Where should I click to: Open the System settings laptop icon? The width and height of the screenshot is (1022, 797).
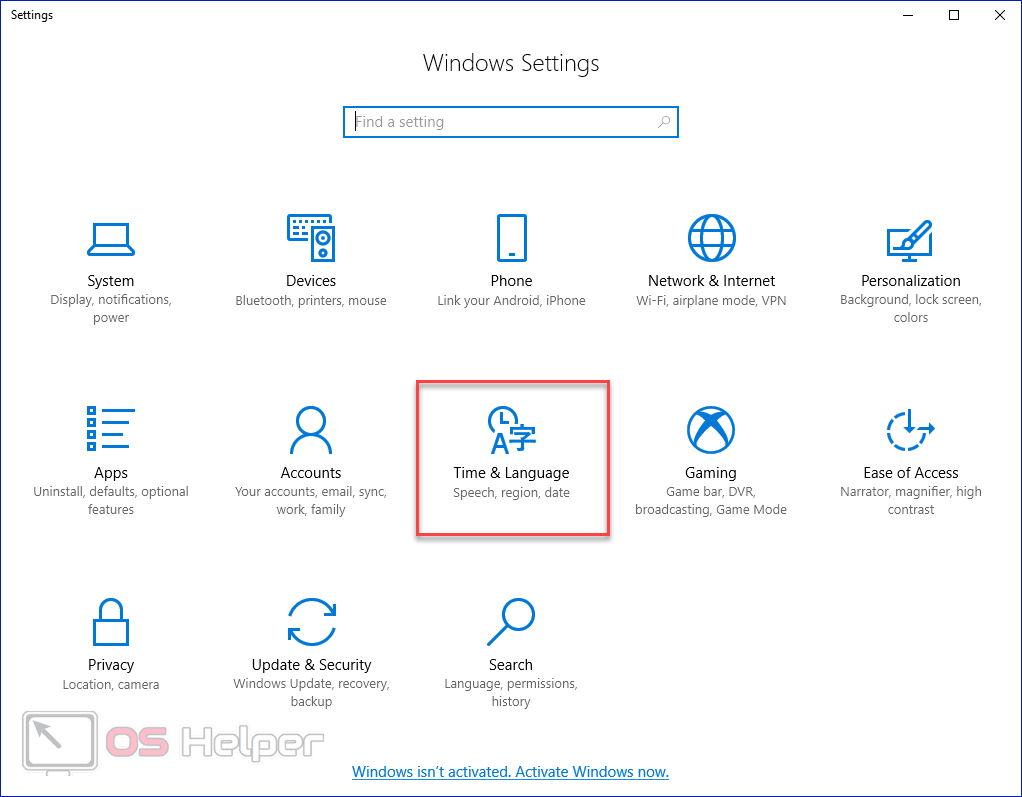coord(110,238)
